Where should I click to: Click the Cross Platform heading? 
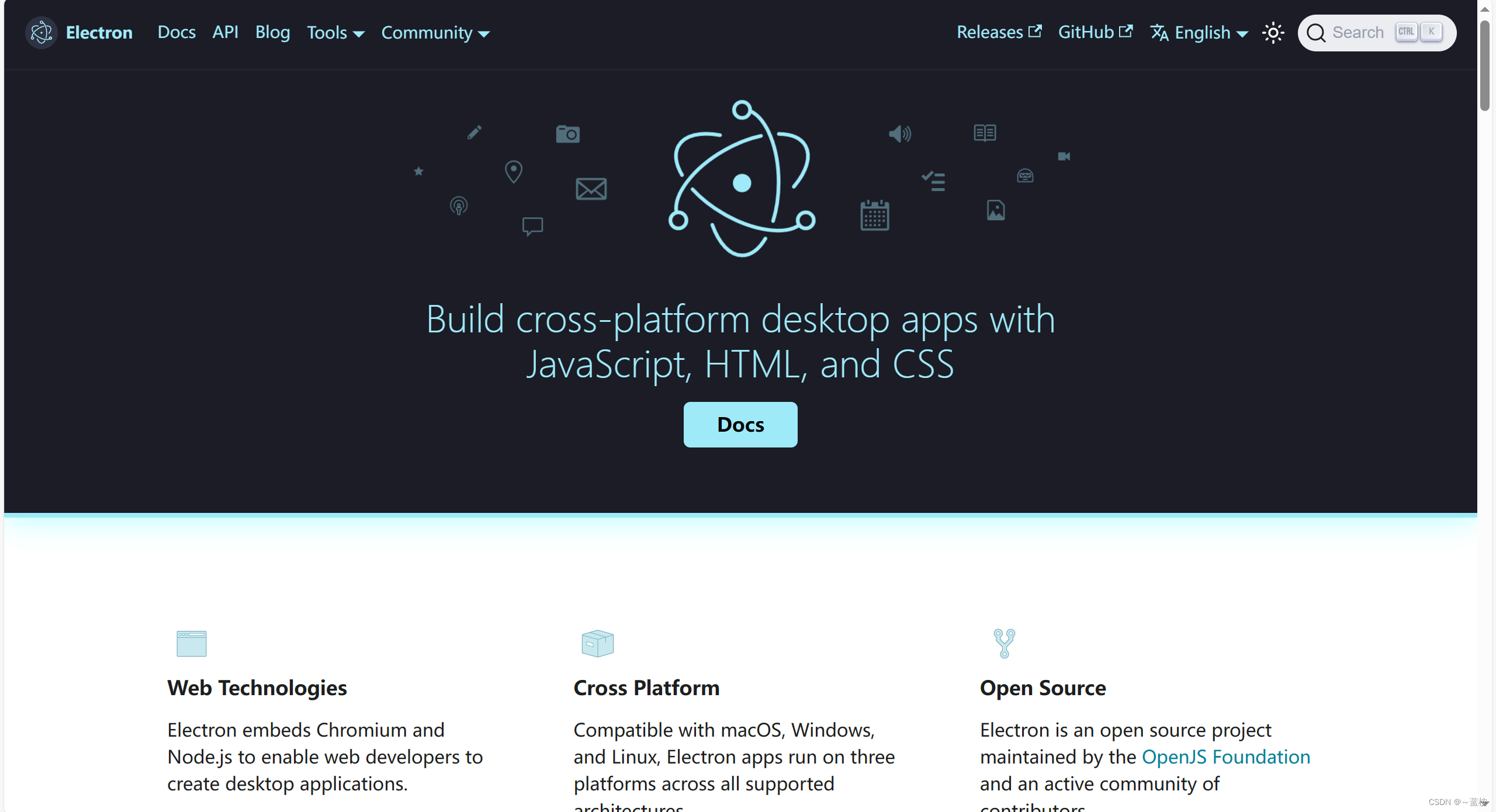pos(646,688)
